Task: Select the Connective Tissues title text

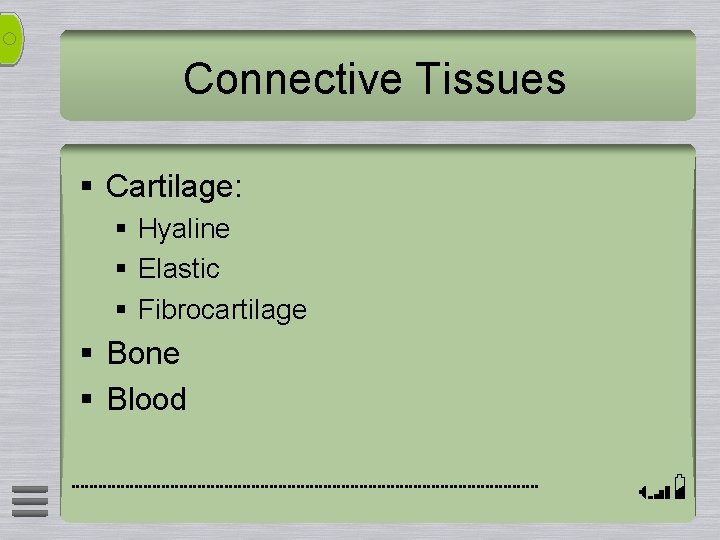Action: (x=375, y=79)
